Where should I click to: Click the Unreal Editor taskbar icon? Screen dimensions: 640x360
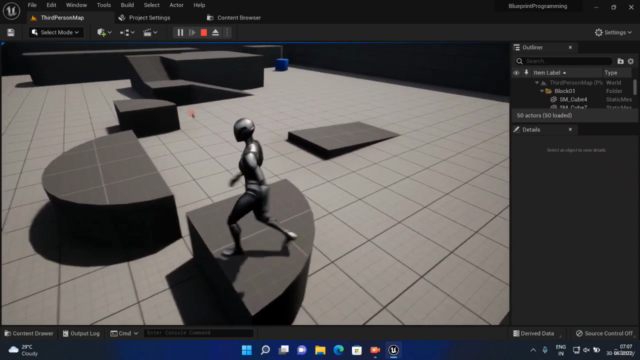(393, 350)
